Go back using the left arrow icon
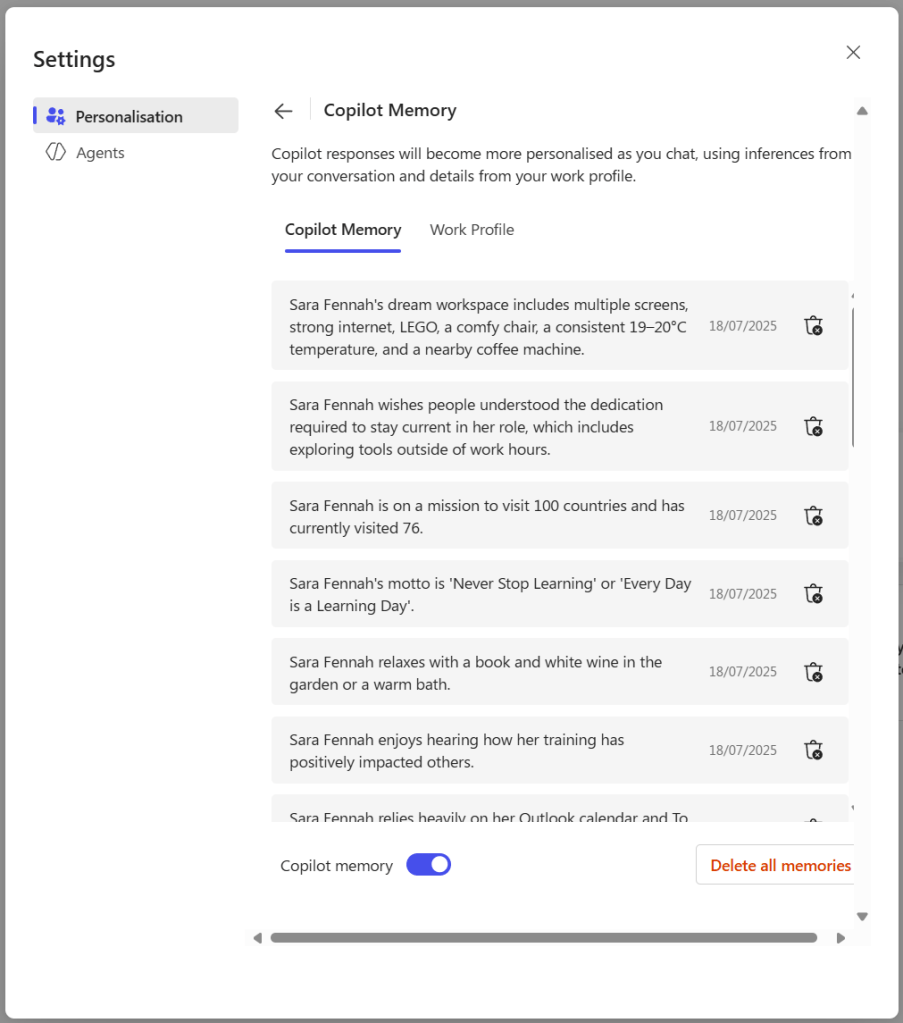Viewport: 903px width, 1023px height. [284, 111]
